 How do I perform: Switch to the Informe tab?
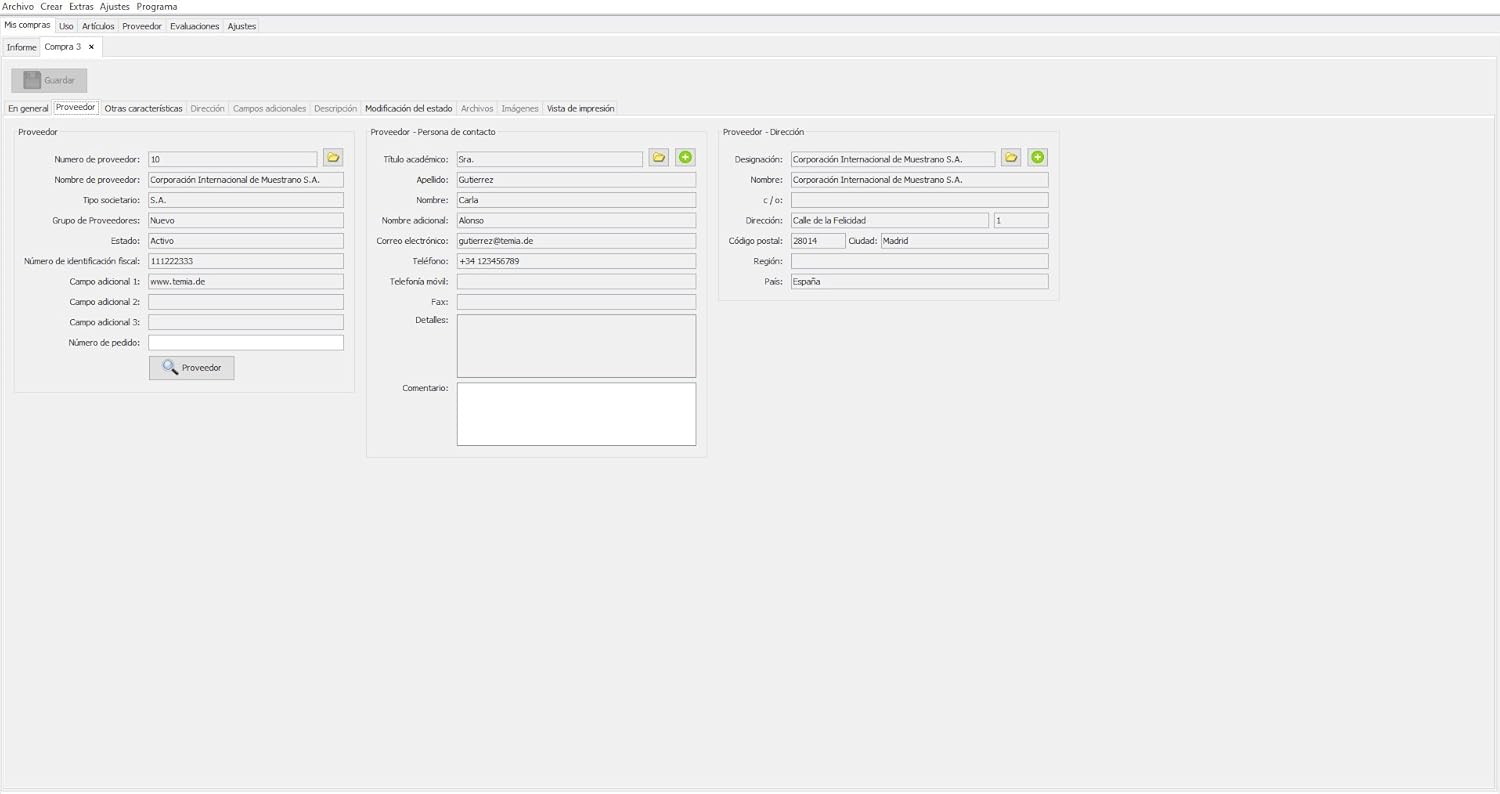pos(21,47)
